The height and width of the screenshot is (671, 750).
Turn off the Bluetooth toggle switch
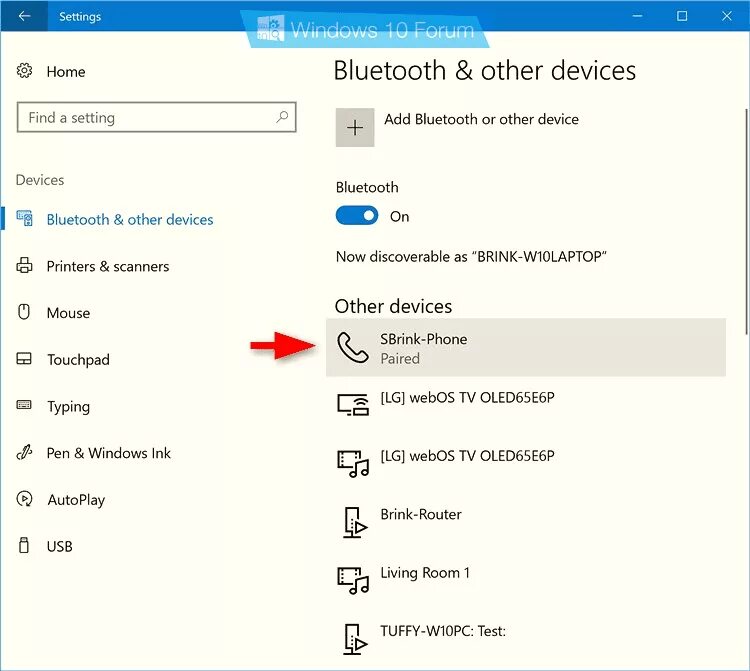[357, 216]
